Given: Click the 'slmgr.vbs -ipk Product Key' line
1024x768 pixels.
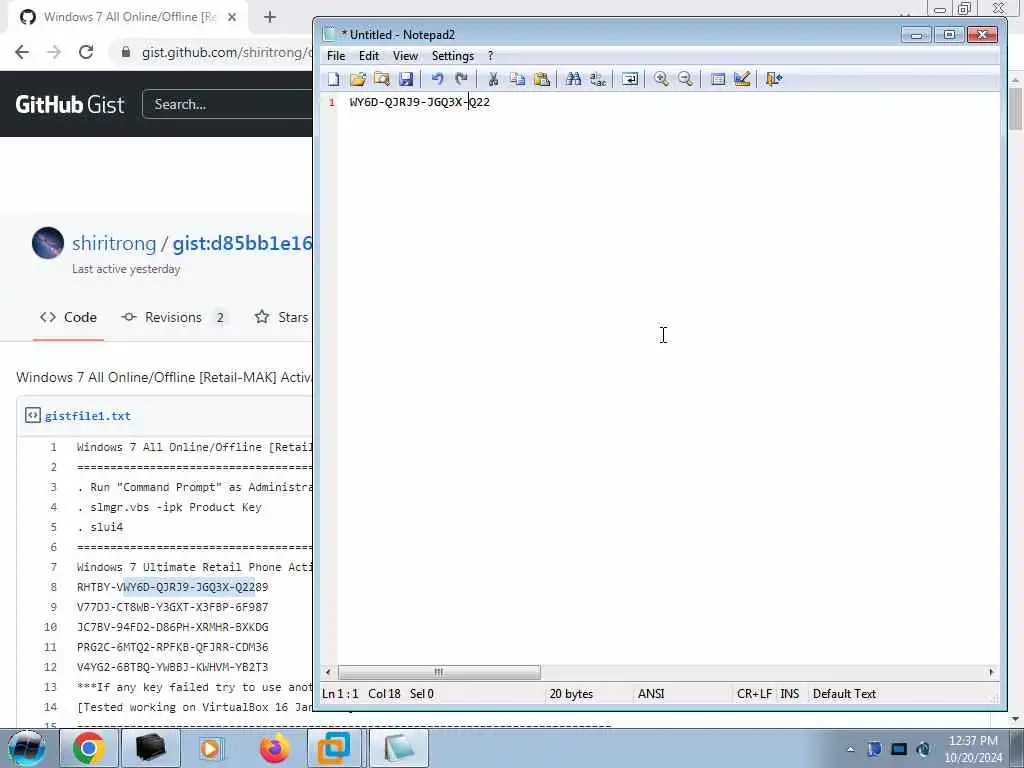Looking at the screenshot, I should click(169, 507).
